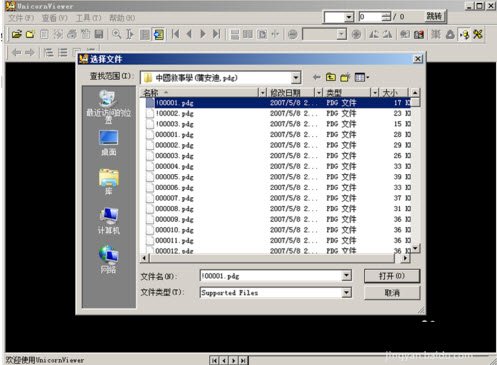Click the dialog's go-back arrow icon
Image resolution: width=497 pixels, height=365 pixels.
(x=316, y=77)
